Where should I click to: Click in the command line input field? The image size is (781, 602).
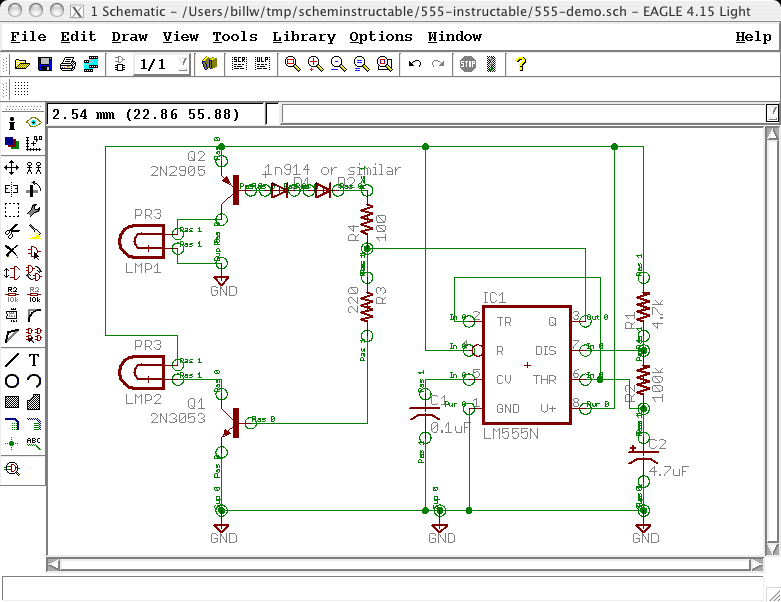520,114
